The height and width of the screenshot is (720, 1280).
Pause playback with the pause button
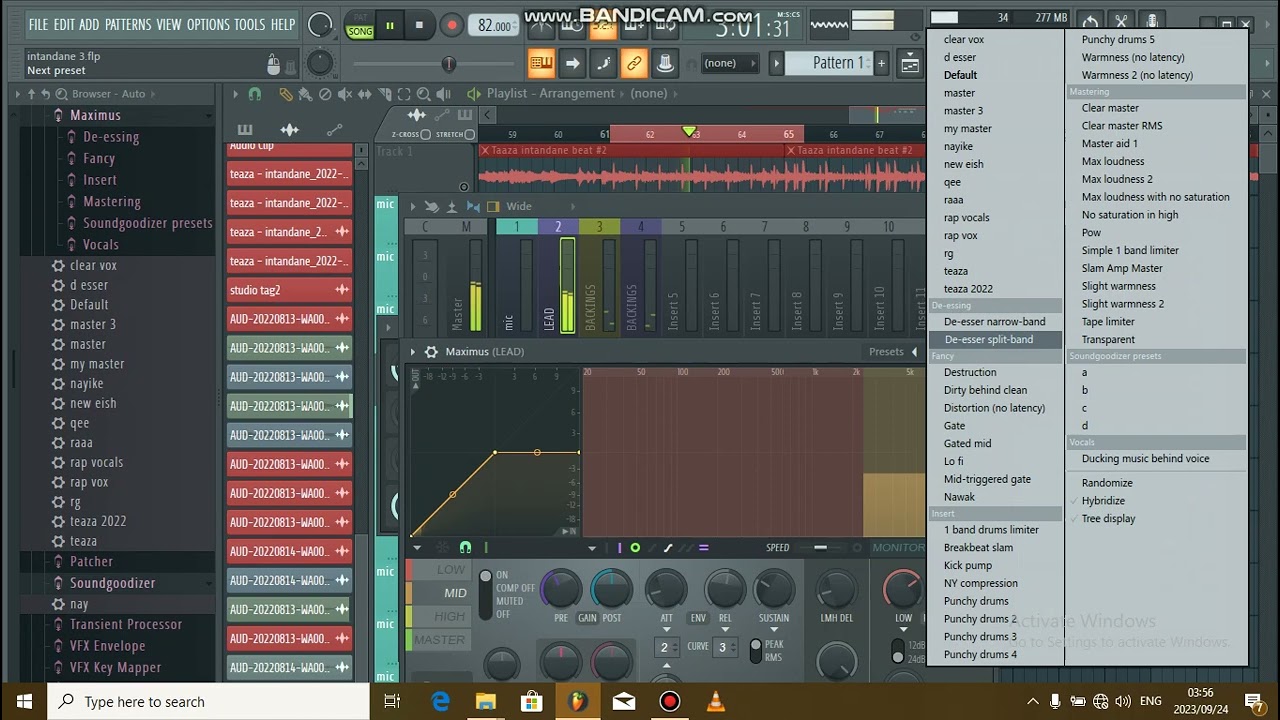point(390,26)
